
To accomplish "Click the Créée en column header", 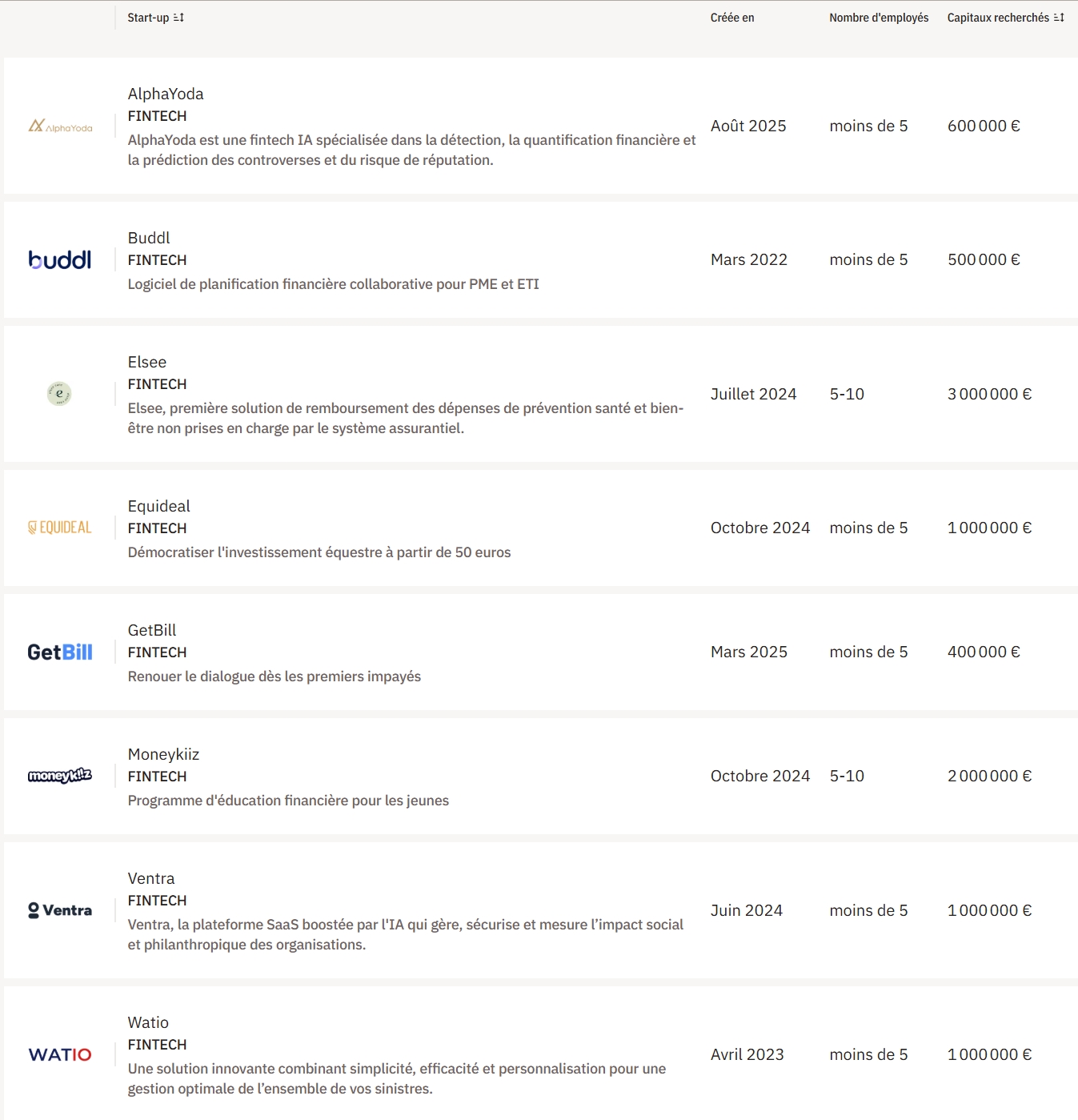I will click(732, 18).
